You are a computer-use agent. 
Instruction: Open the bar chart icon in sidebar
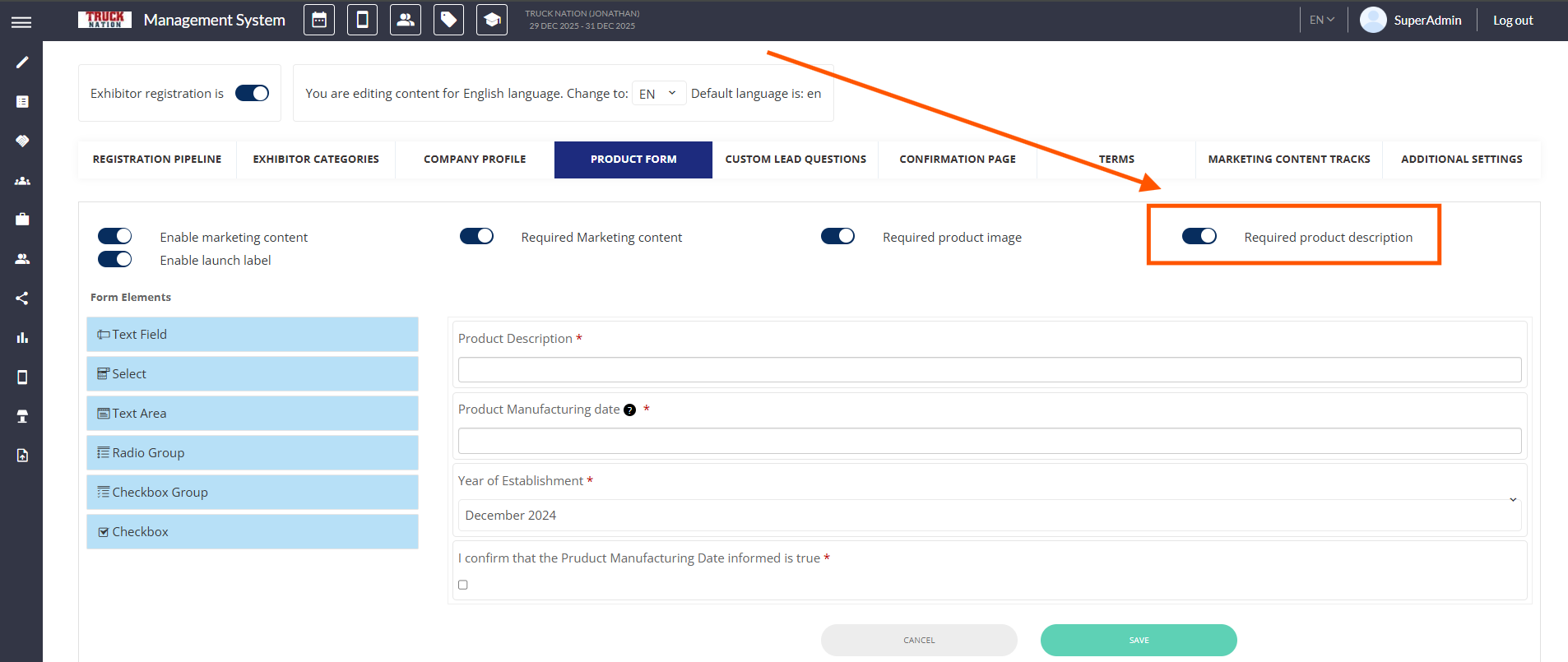click(22, 338)
